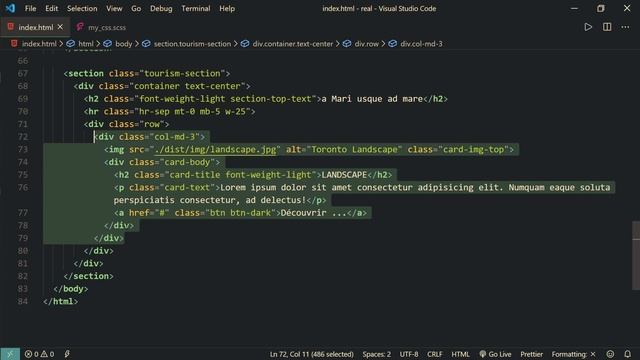Screen dimensions: 640x360
Task: Change indentation via Spaces: 2
Action: pos(376,354)
